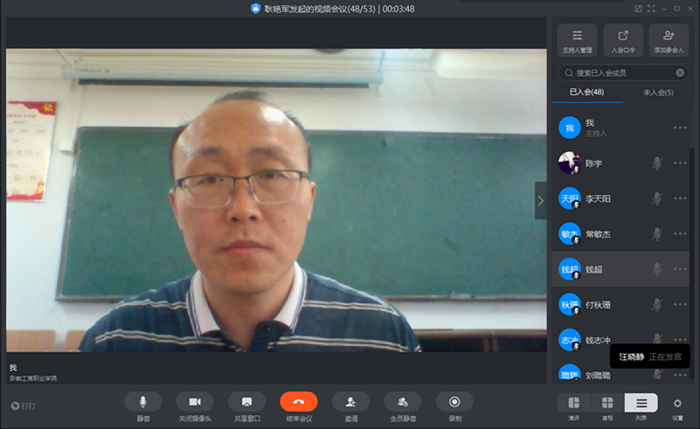700x429 pixels.
Task: Switch to 已入会(48) tab
Action: pyautogui.click(x=587, y=92)
